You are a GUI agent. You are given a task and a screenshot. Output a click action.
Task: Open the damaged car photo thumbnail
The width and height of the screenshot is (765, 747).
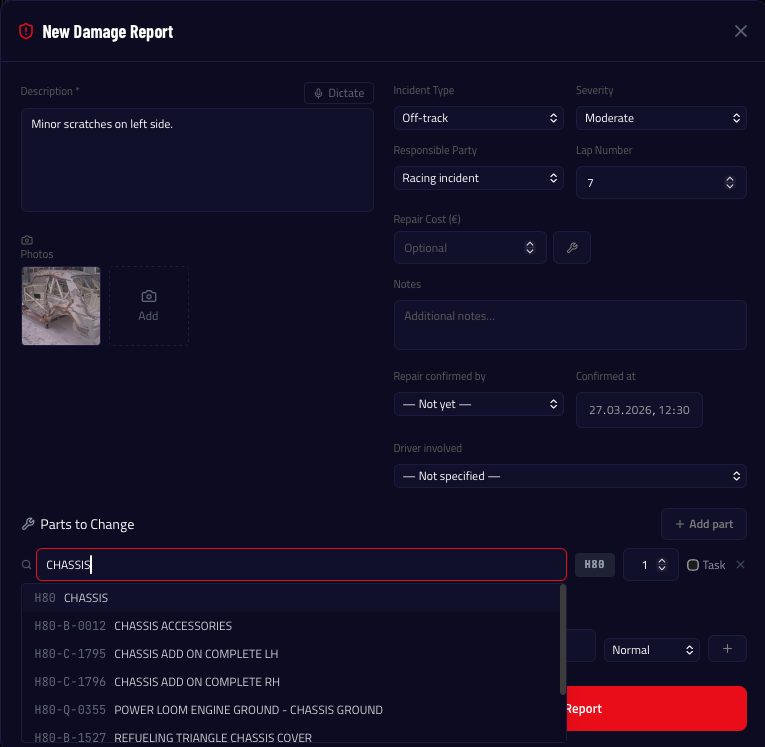point(61,305)
